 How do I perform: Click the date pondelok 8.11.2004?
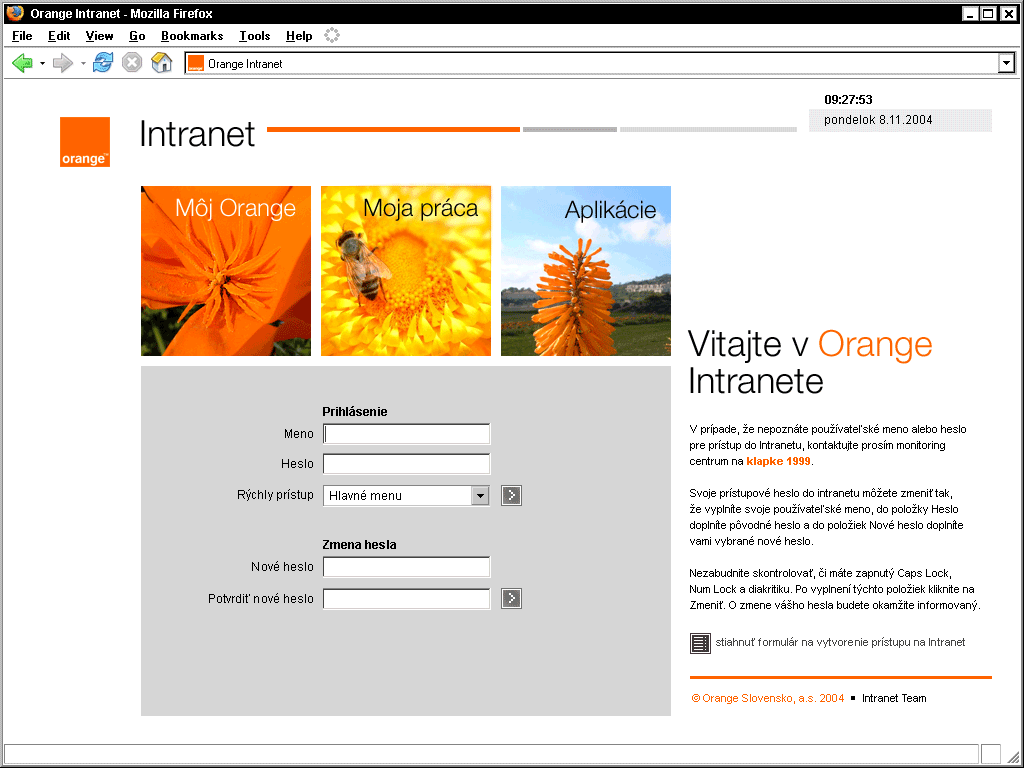point(878,120)
